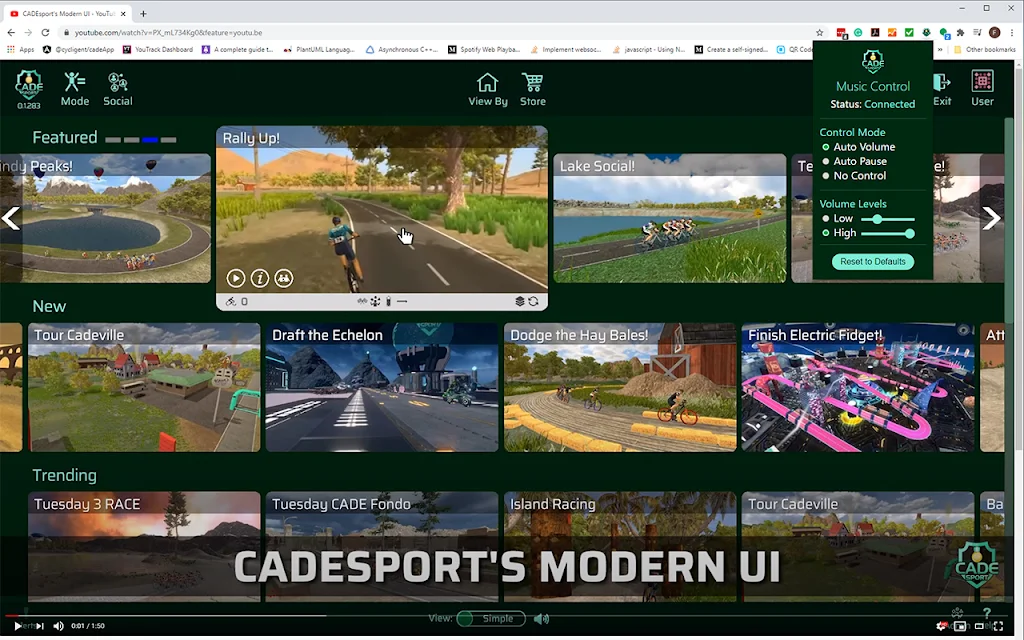Open the Island Racing thumbnail

[x=620, y=547]
